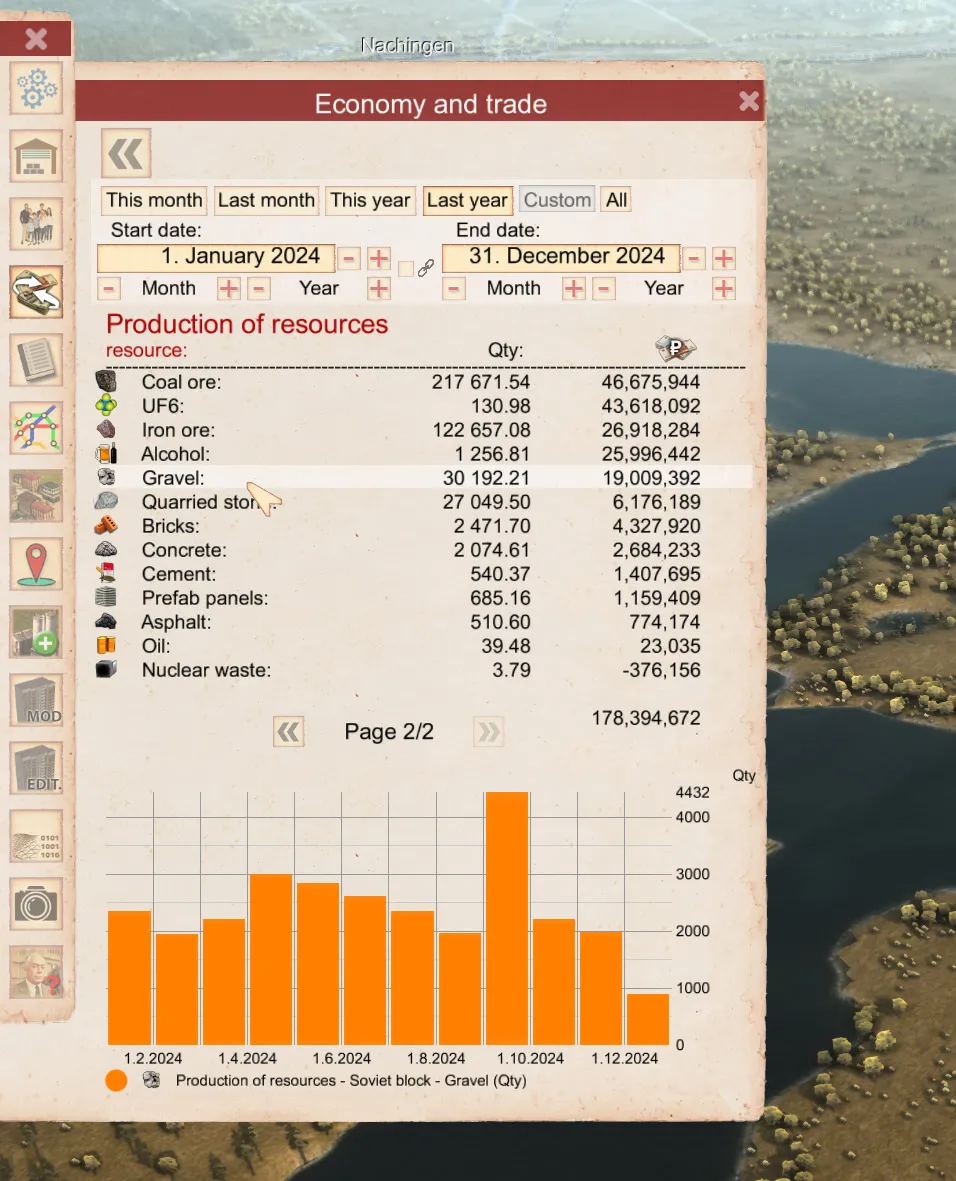Viewport: 956px width, 1181px height.
Task: Open the game settings gears icon
Action: [x=37, y=90]
